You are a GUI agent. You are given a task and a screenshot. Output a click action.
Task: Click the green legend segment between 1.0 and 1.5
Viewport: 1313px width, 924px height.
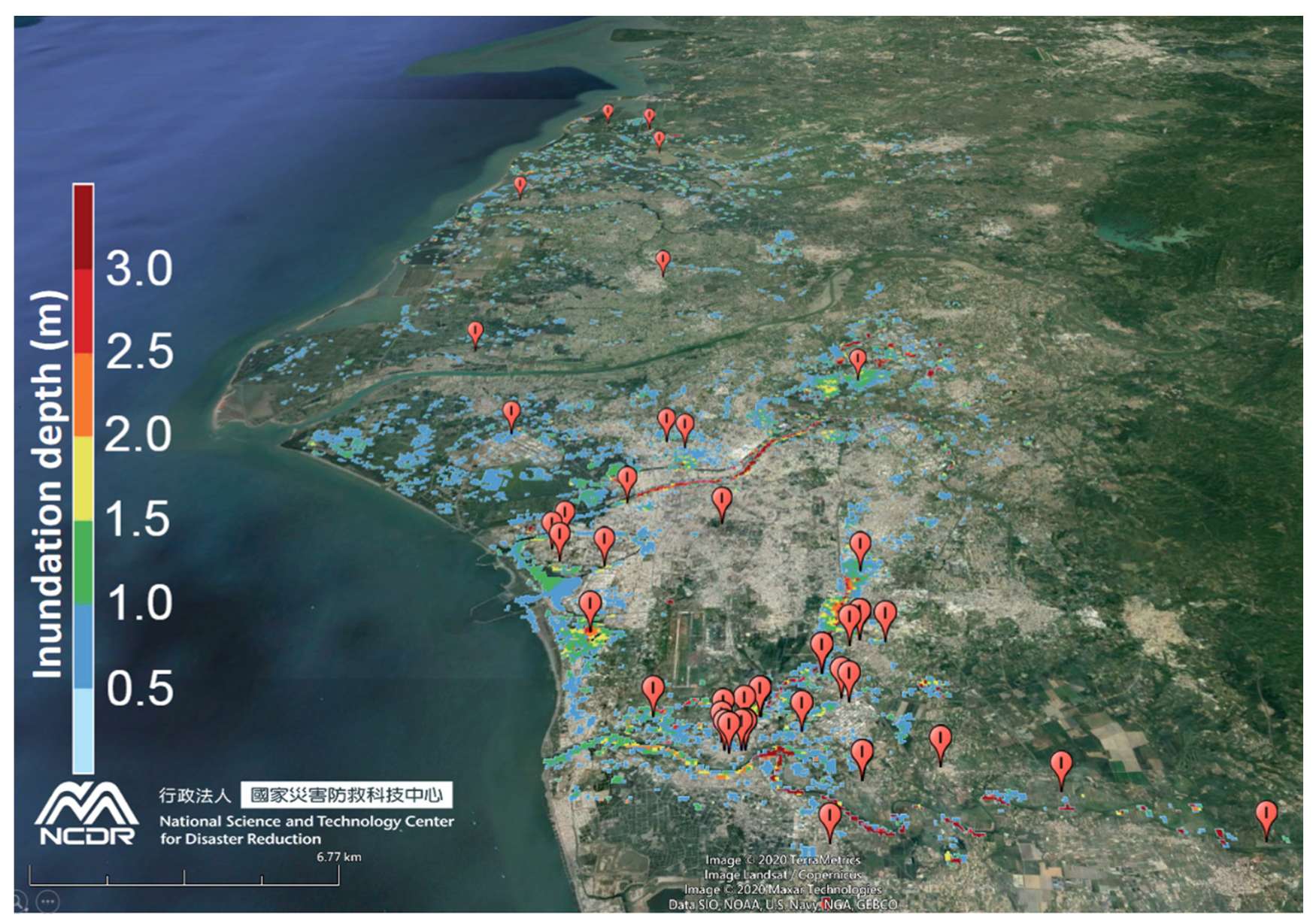pos(83,564)
